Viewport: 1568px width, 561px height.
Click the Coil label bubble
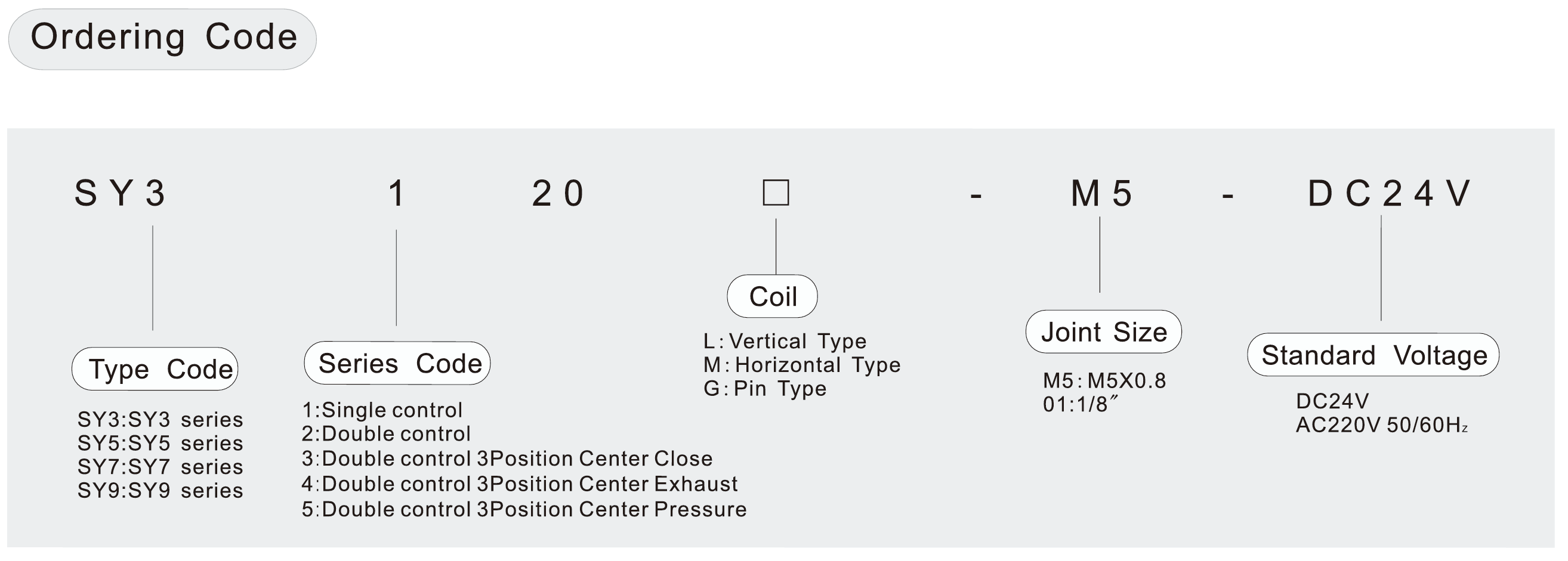[x=772, y=296]
